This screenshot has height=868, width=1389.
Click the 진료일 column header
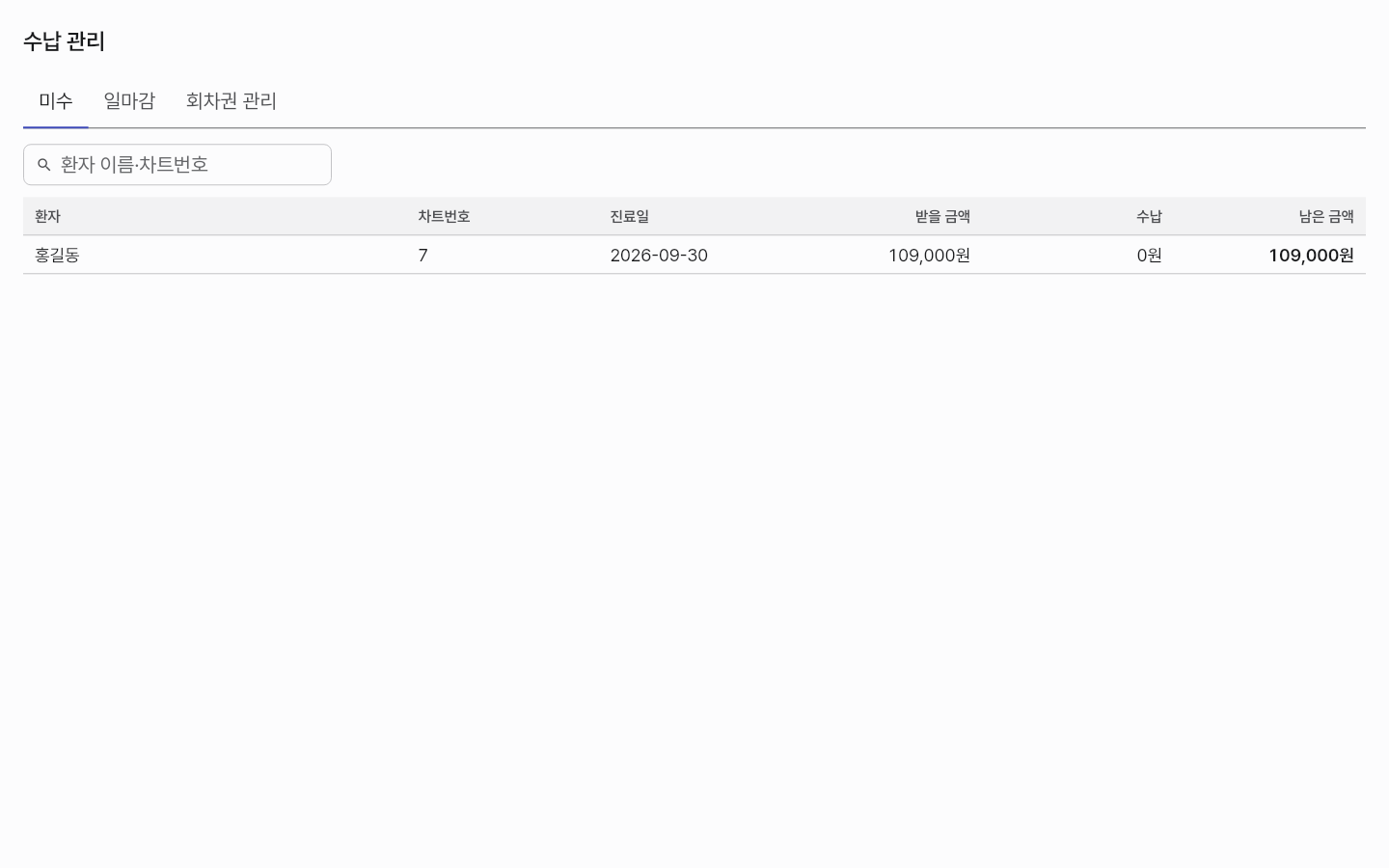point(629,217)
